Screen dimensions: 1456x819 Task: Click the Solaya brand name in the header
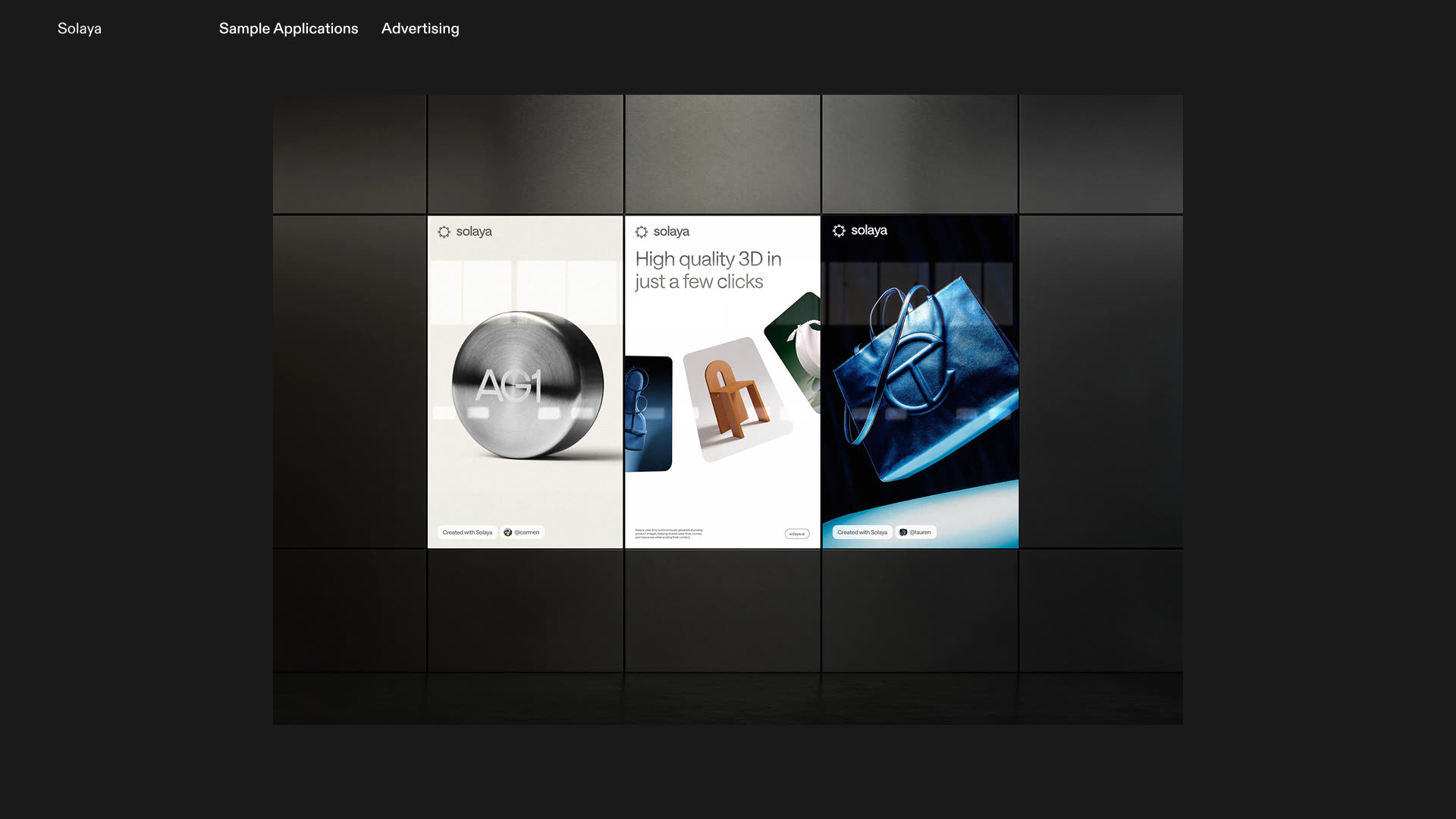[x=79, y=28]
